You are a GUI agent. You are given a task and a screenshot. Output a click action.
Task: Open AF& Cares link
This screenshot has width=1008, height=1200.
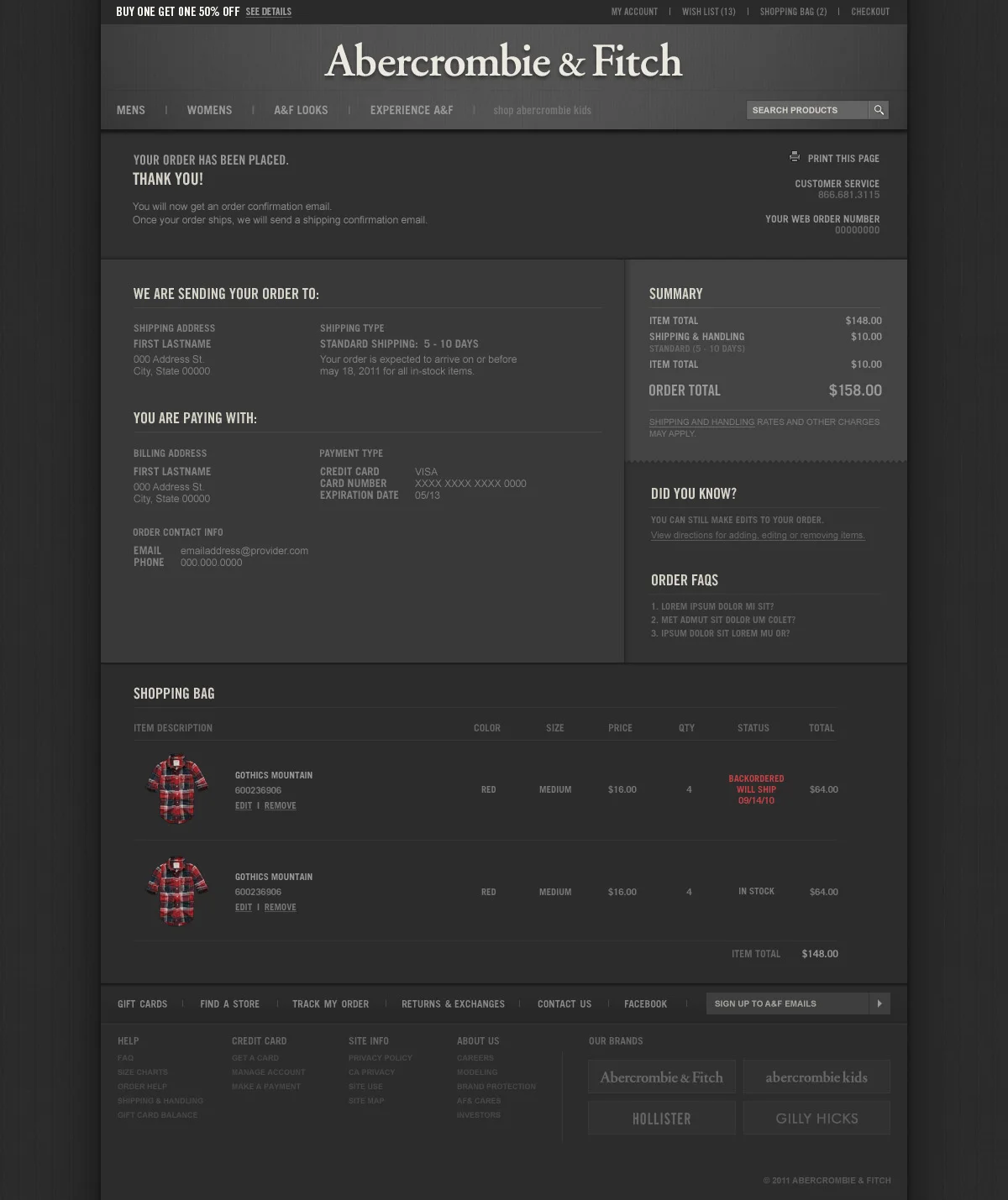pos(479,1101)
